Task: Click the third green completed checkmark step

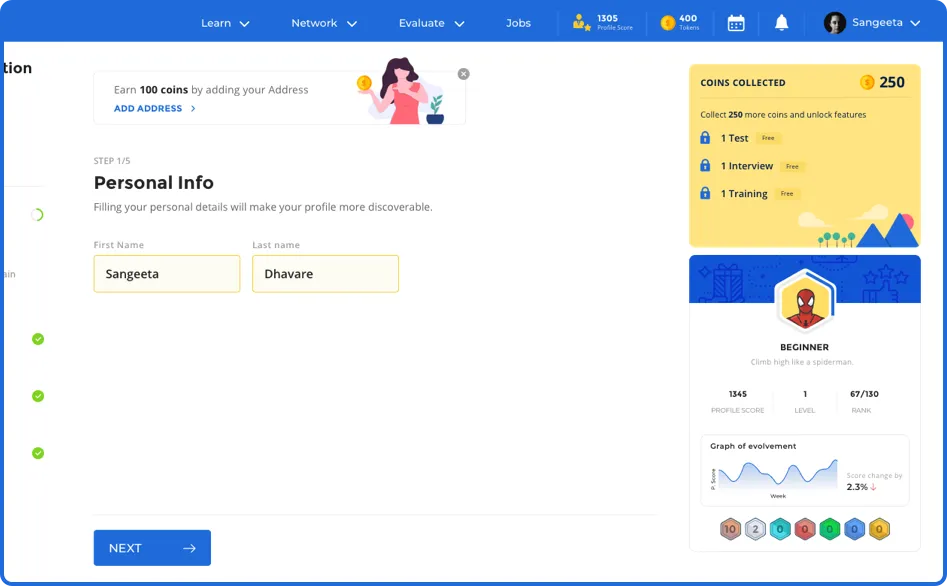Action: (38, 453)
